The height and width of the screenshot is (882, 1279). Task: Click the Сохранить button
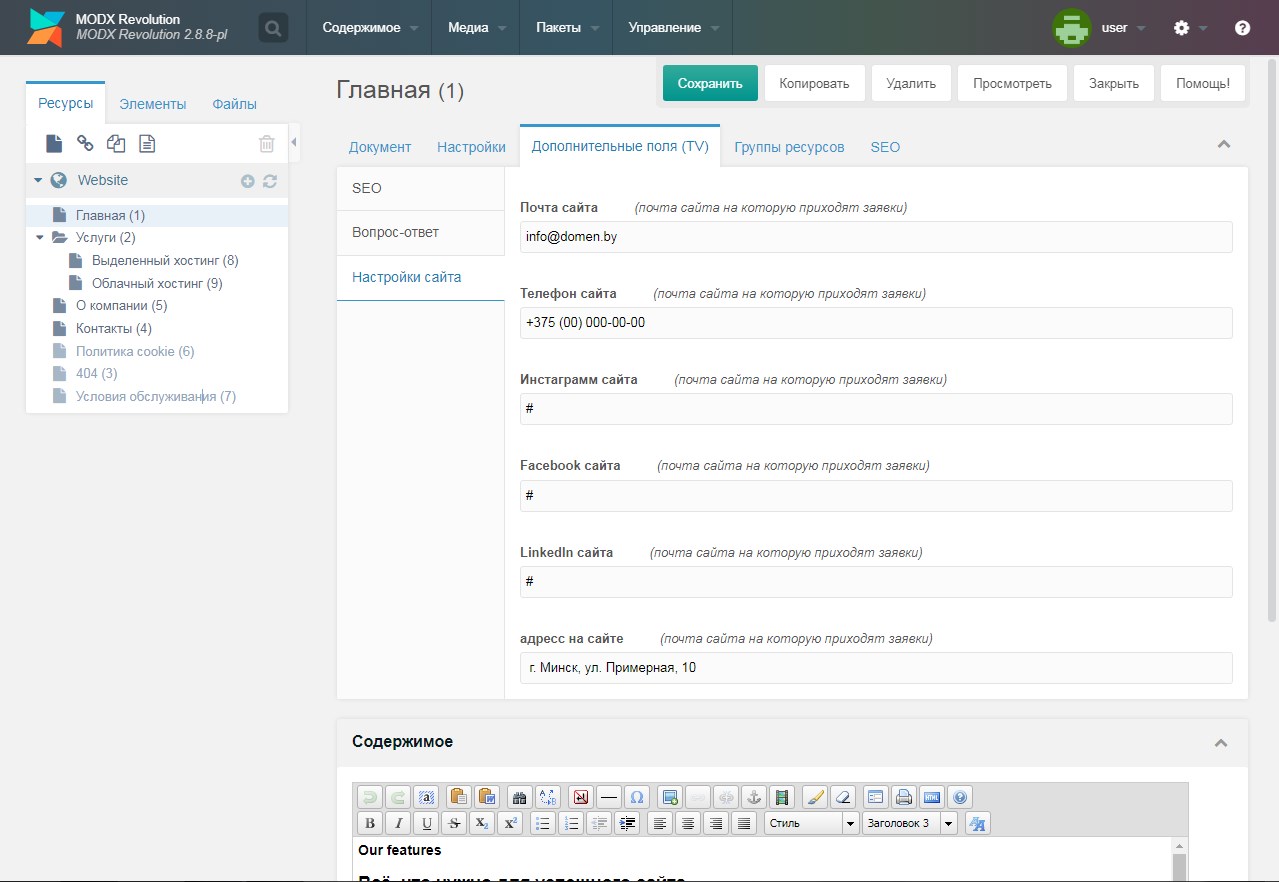tap(710, 83)
